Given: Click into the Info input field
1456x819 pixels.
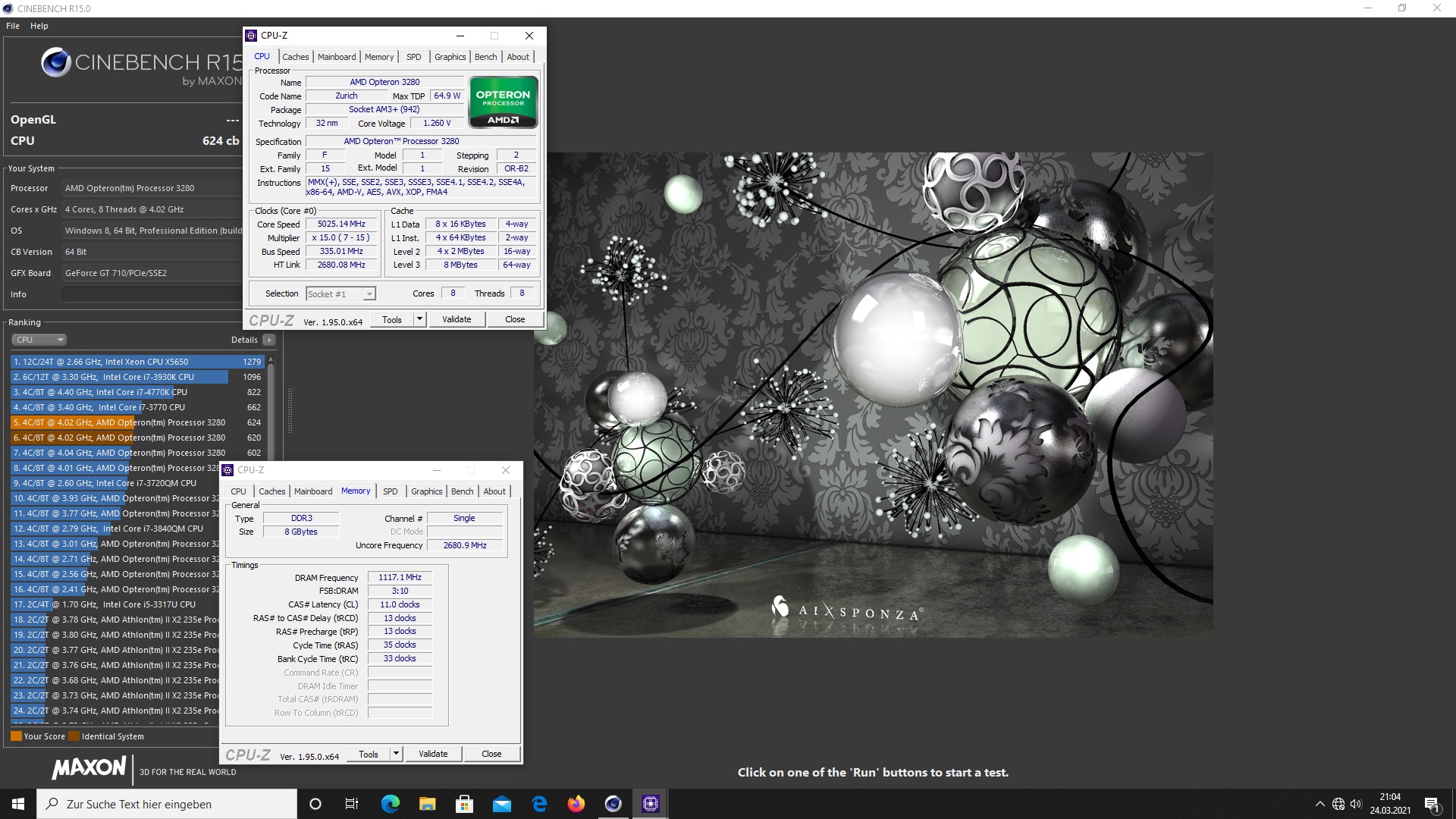Looking at the screenshot, I should point(152,294).
